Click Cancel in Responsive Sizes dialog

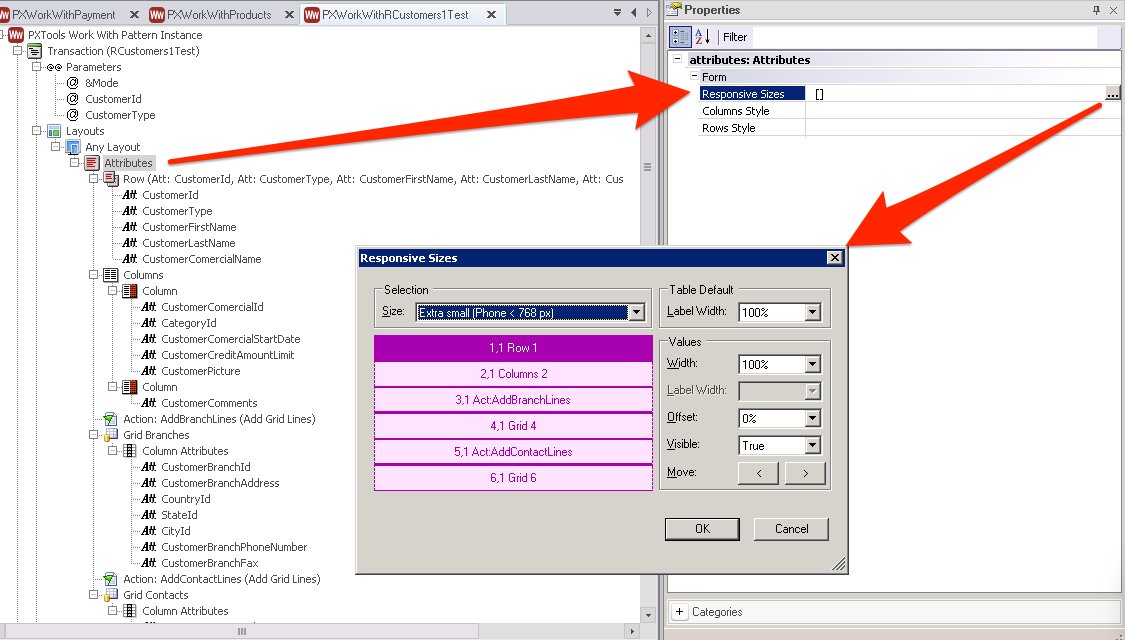pyautogui.click(x=791, y=529)
